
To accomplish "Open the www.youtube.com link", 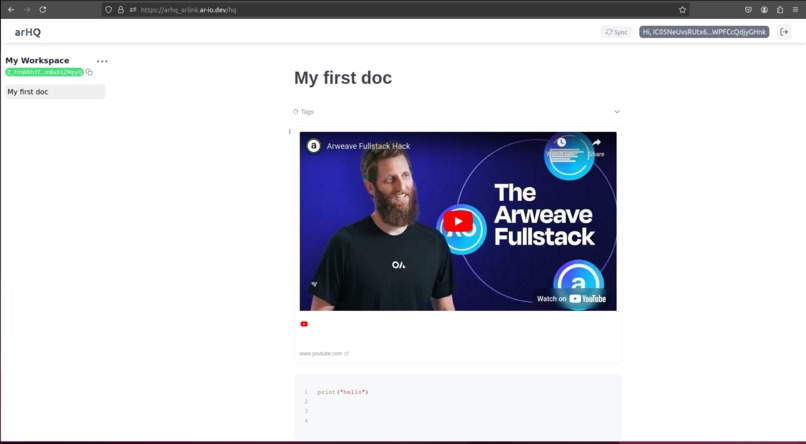I will pos(324,354).
